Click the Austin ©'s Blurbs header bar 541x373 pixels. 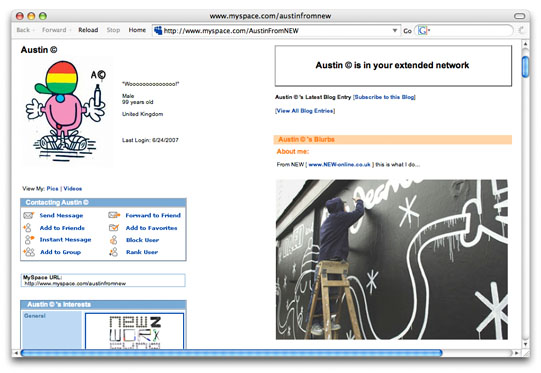(x=393, y=139)
